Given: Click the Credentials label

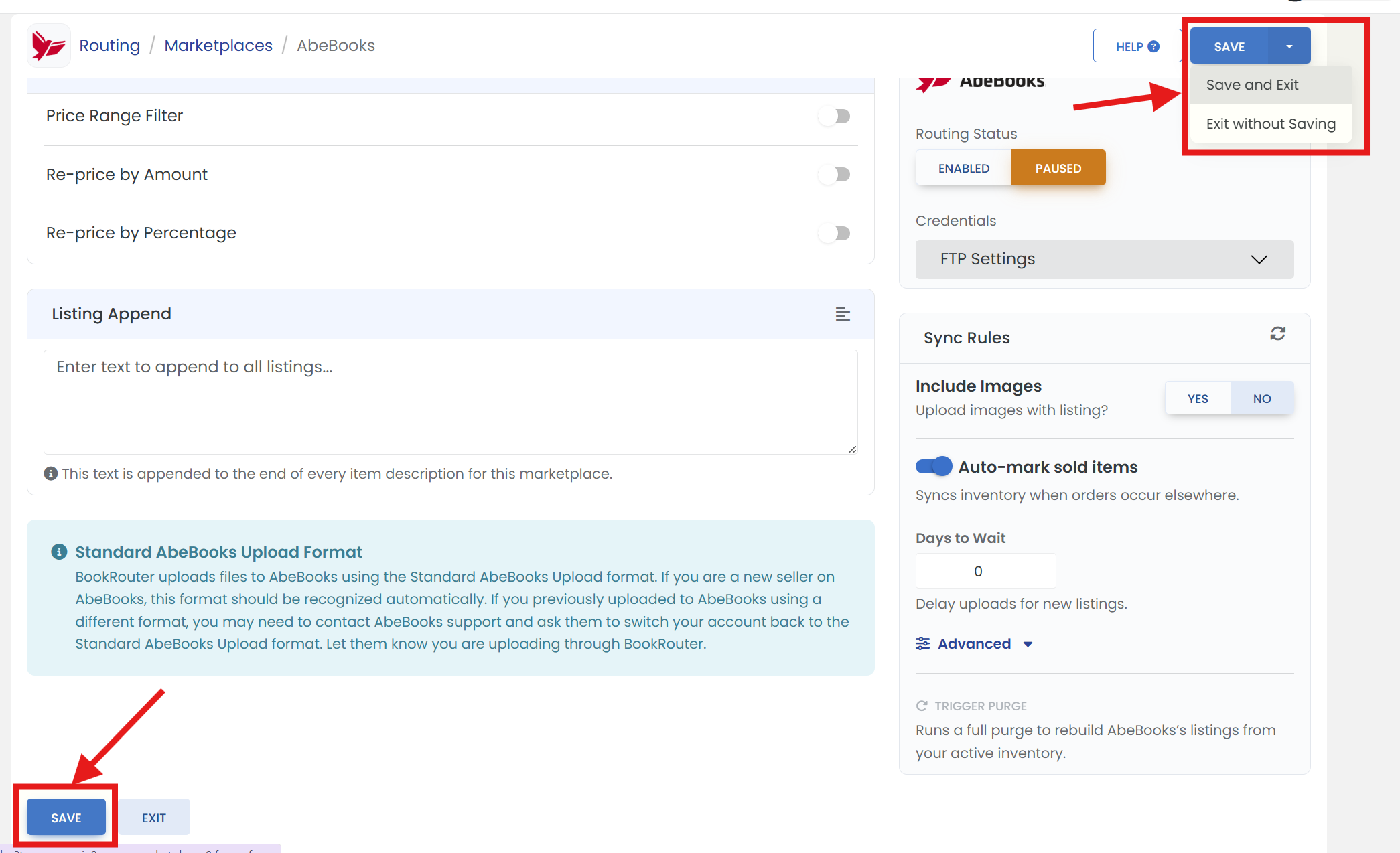Looking at the screenshot, I should tap(956, 221).
